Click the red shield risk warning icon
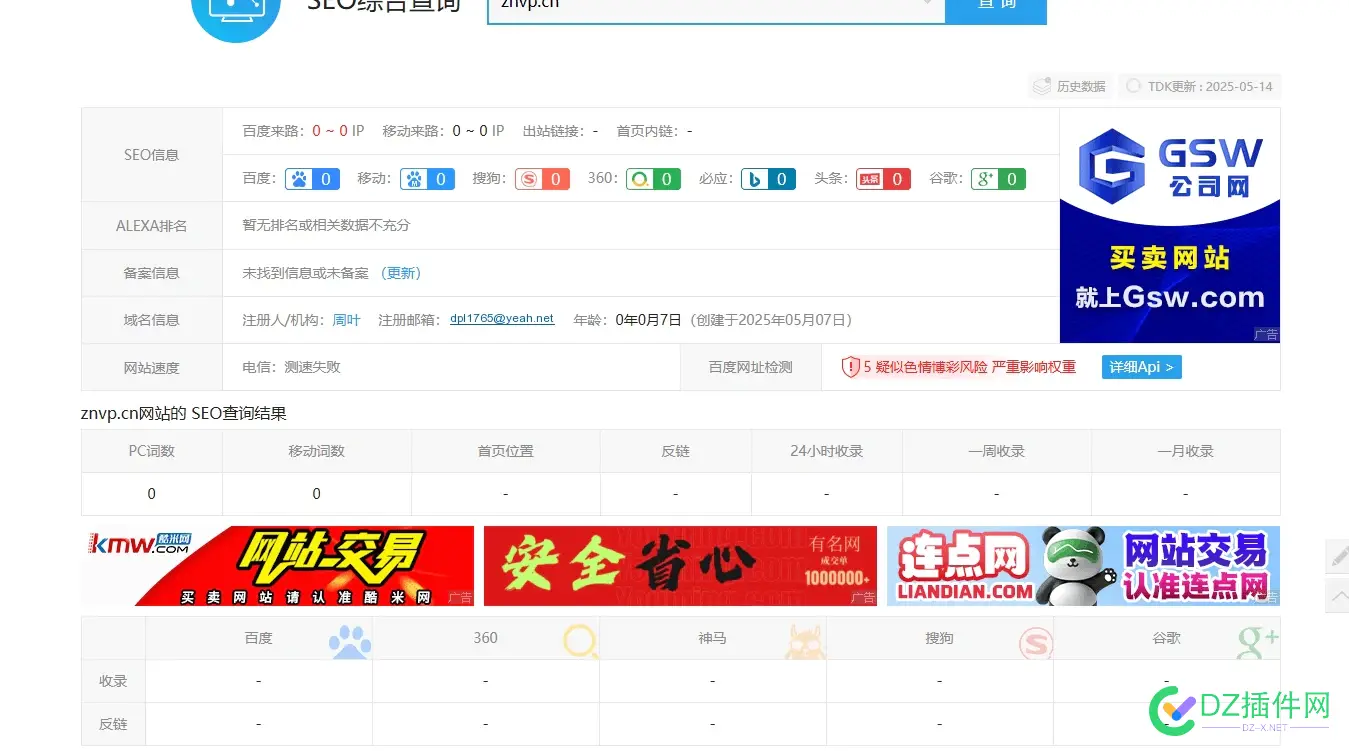This screenshot has height=751, width=1349. tap(850, 367)
